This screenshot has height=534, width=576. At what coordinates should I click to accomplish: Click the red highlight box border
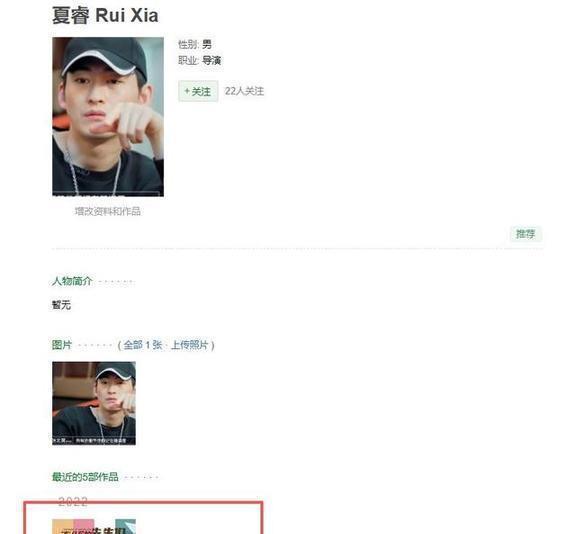143,502
